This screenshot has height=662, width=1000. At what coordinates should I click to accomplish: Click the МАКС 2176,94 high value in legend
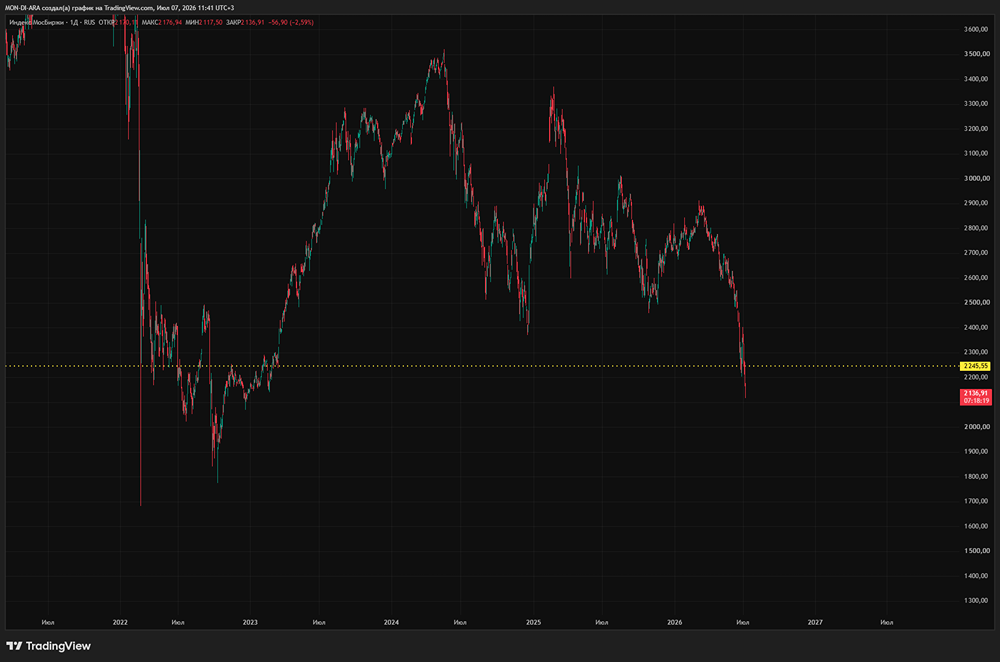tap(162, 22)
